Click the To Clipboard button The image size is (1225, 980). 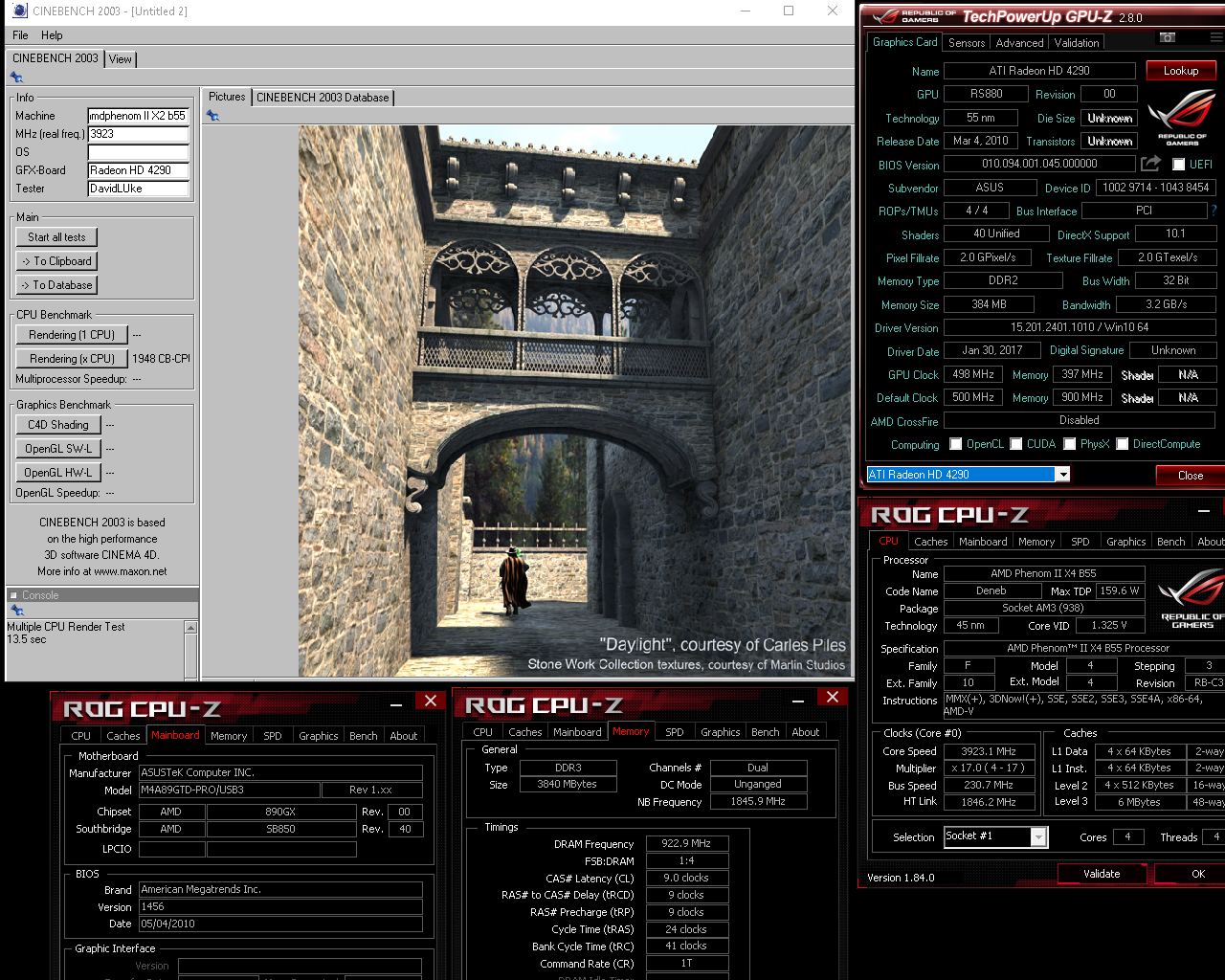(x=56, y=261)
